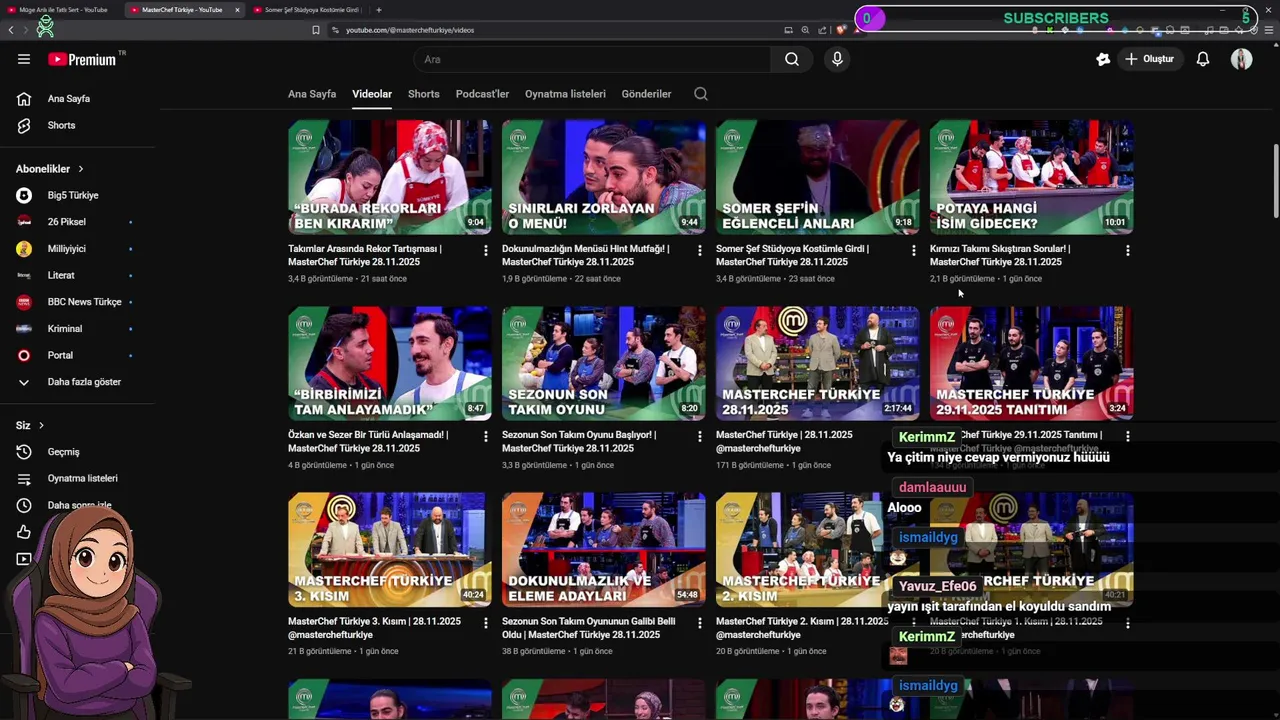Open video title Dokunulmazlığın Menüsü Hint Mutfağı

(x=586, y=255)
